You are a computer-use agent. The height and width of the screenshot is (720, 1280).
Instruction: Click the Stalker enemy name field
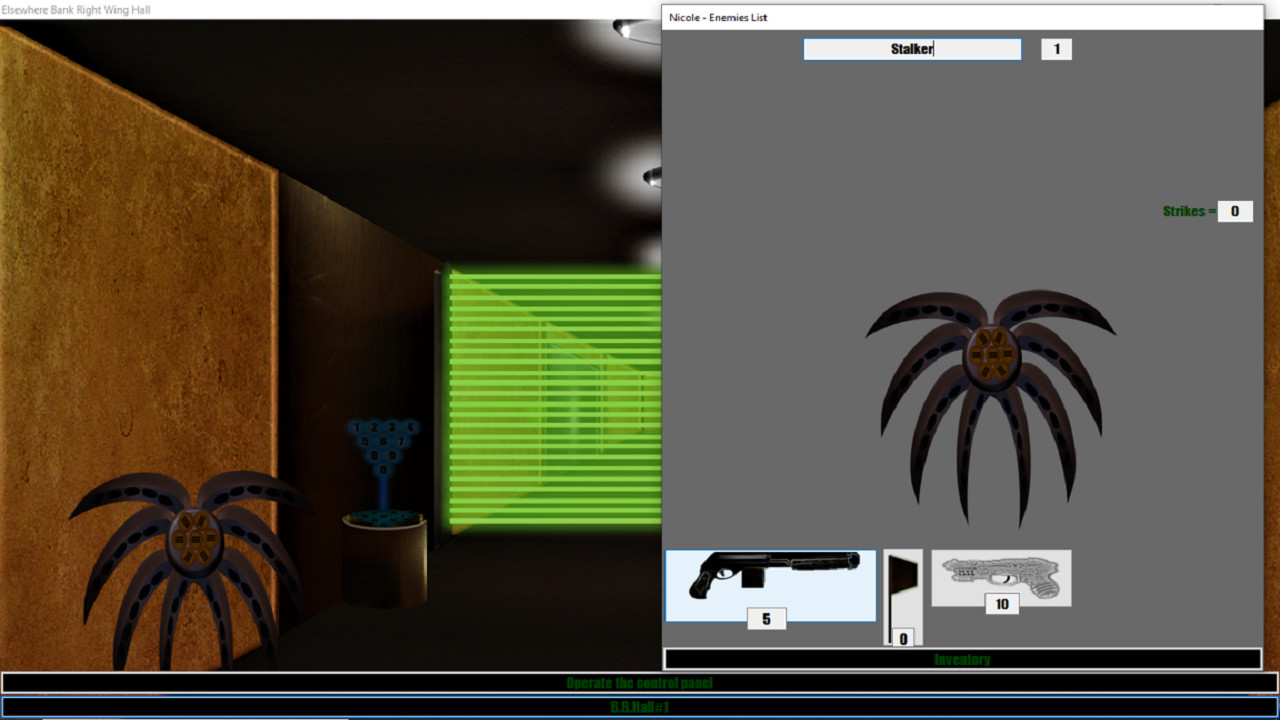pos(911,49)
